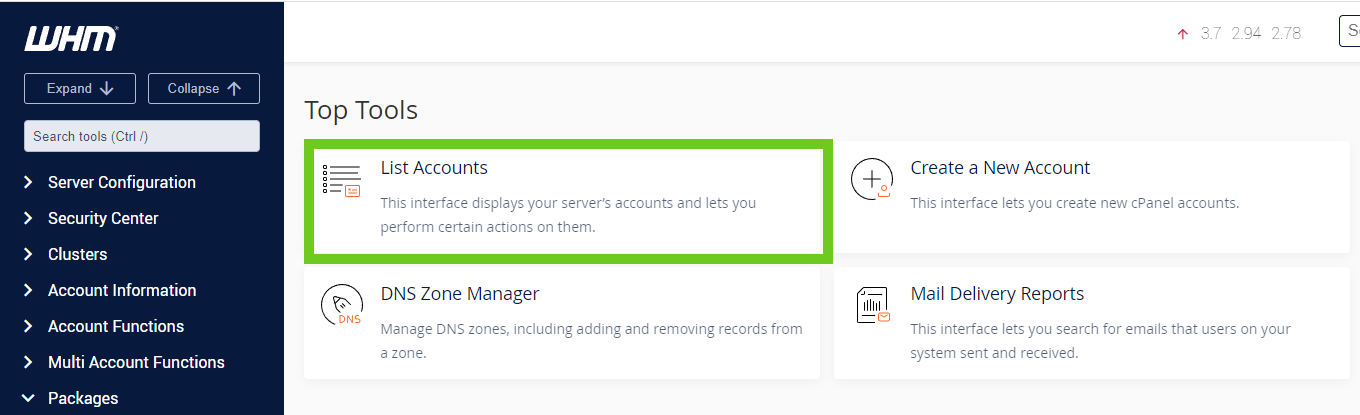Screen dimensions: 1360x415
Task: Expand Multi Account Functions section
Action: point(135,362)
